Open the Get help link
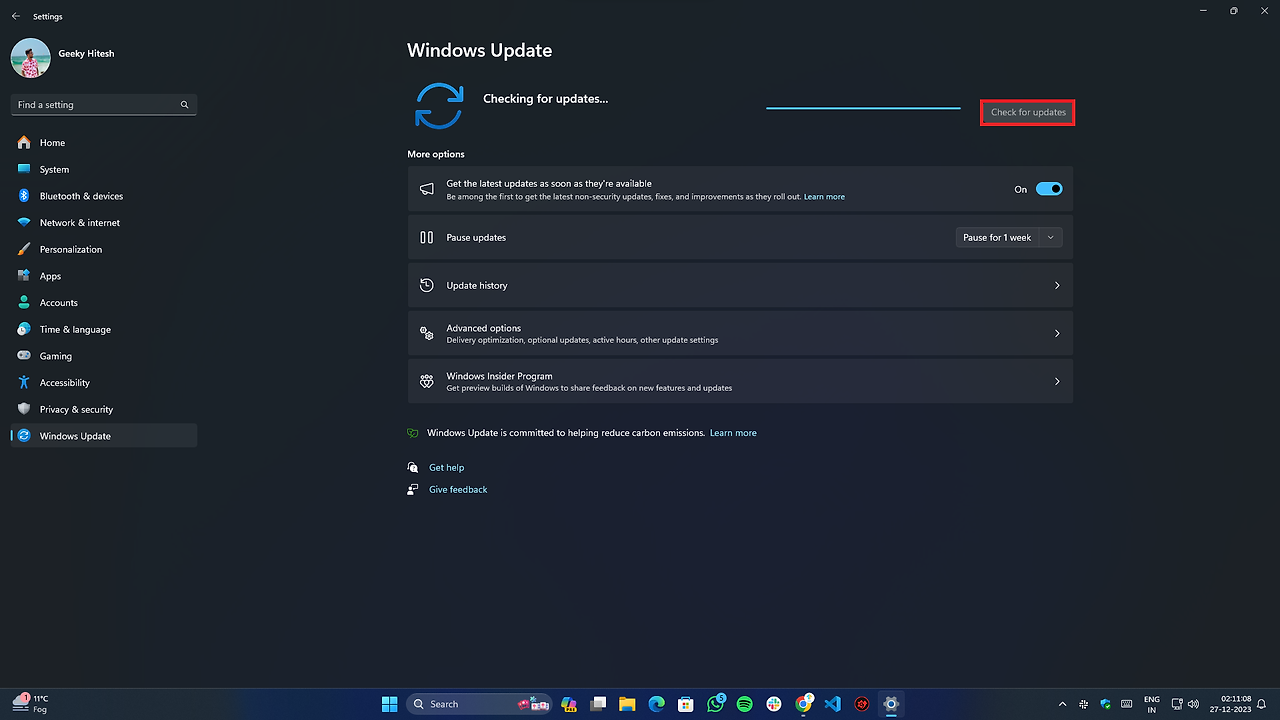Screen dimensions: 1280x720 (446, 468)
